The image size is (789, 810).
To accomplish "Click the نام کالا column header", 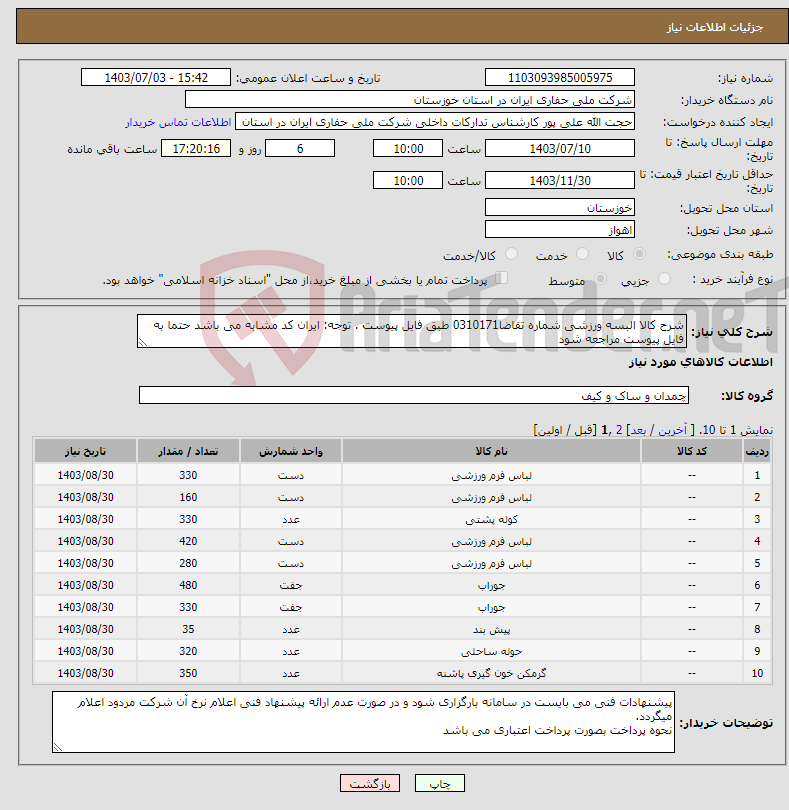I will 491,451.
